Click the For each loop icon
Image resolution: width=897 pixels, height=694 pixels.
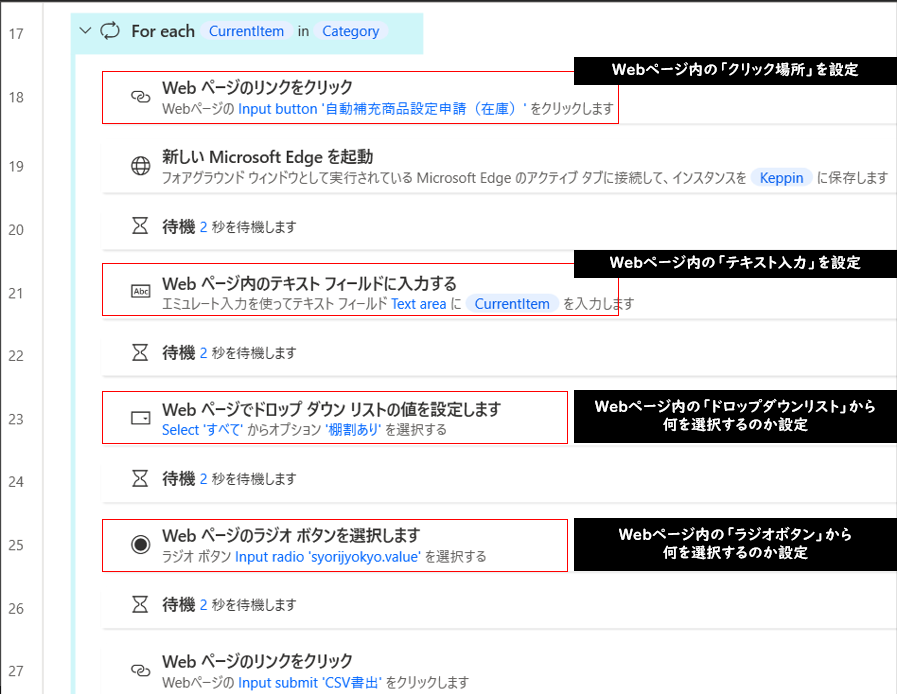coord(110,30)
